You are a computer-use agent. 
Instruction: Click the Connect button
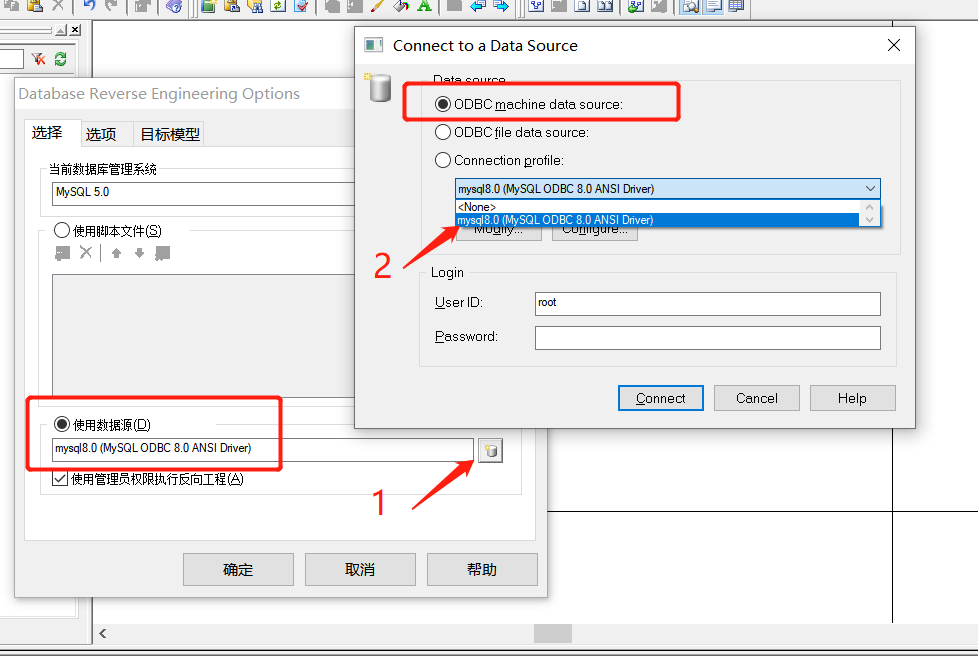pyautogui.click(x=661, y=398)
